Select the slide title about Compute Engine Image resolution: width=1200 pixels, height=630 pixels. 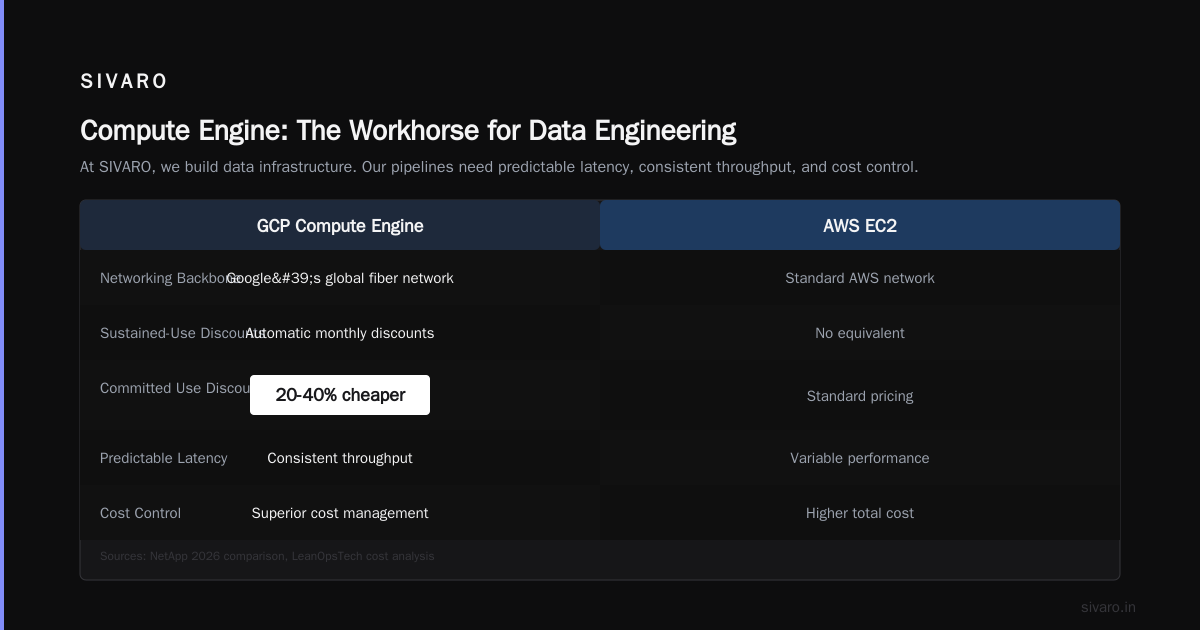point(408,131)
